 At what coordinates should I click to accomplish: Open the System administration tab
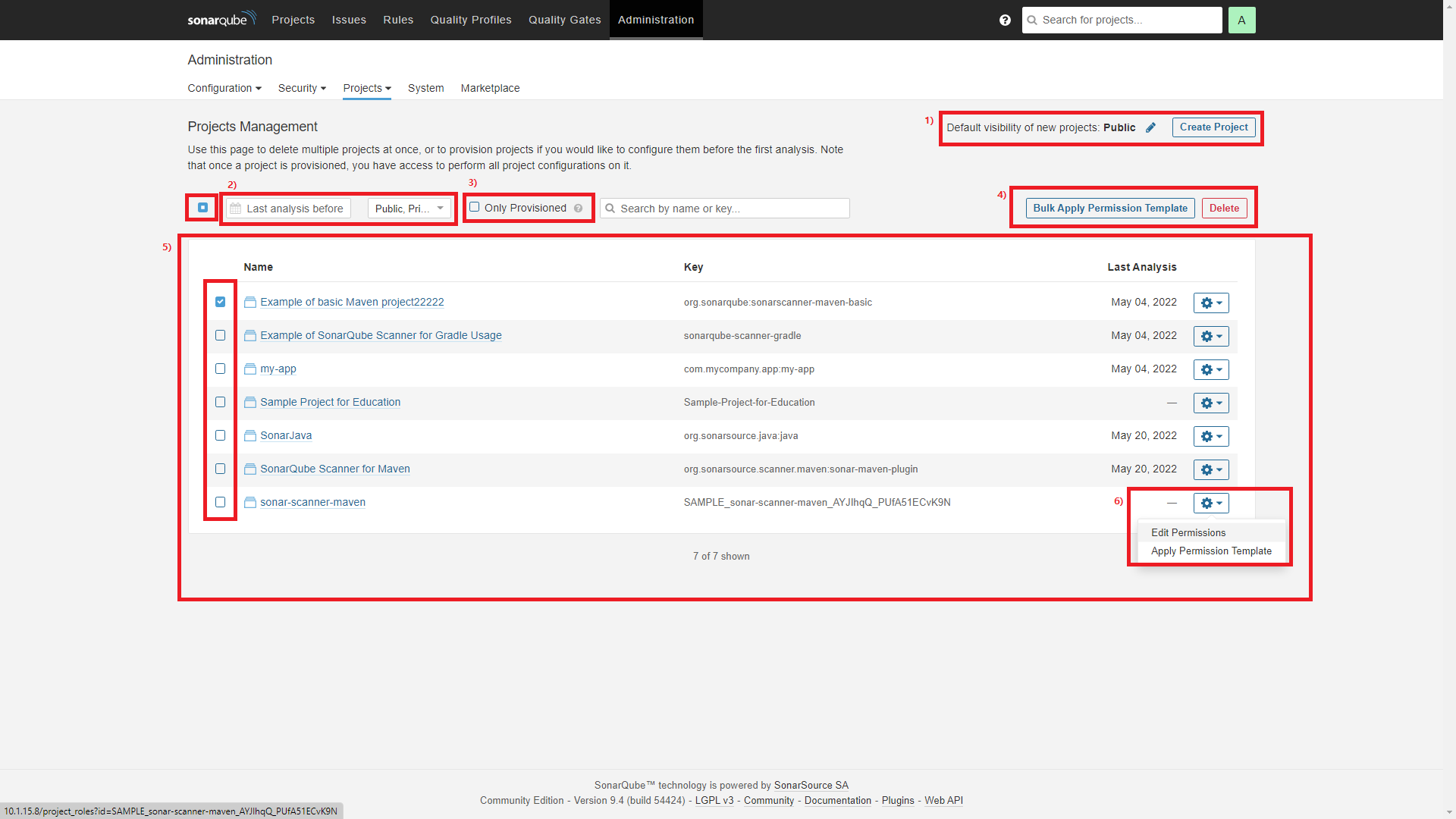click(x=425, y=89)
